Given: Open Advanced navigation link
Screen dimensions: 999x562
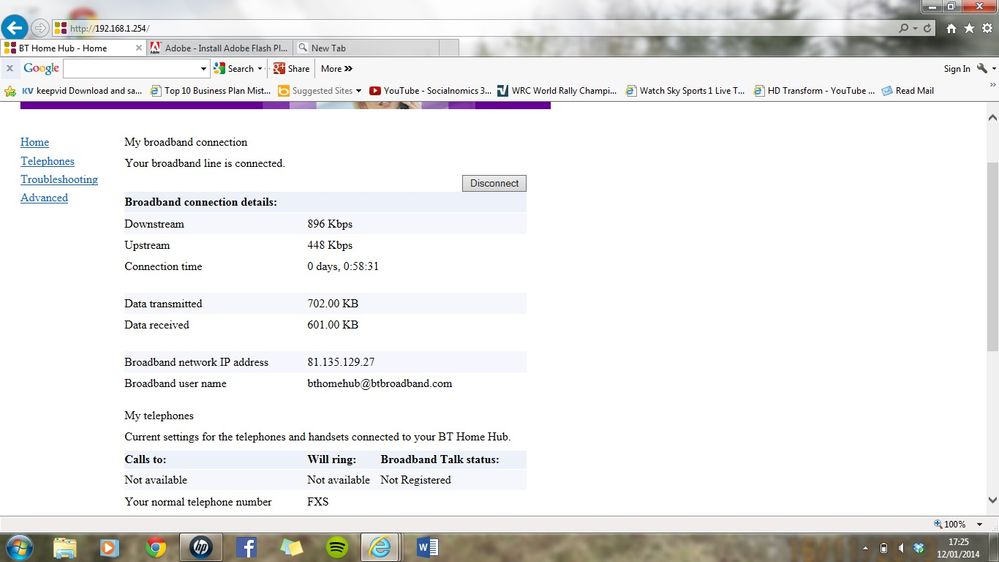Looking at the screenshot, I should click(44, 198).
